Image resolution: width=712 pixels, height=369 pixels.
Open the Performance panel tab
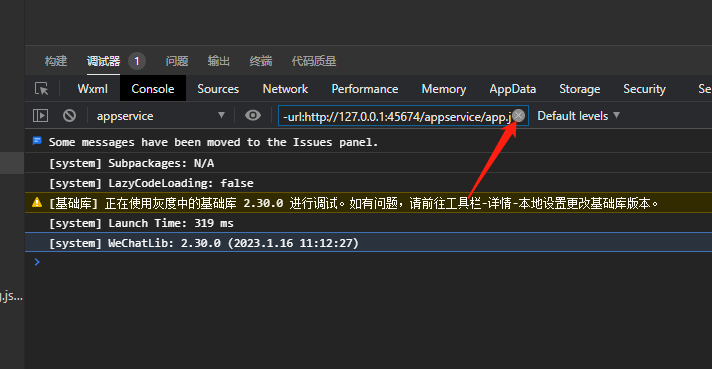click(x=365, y=89)
